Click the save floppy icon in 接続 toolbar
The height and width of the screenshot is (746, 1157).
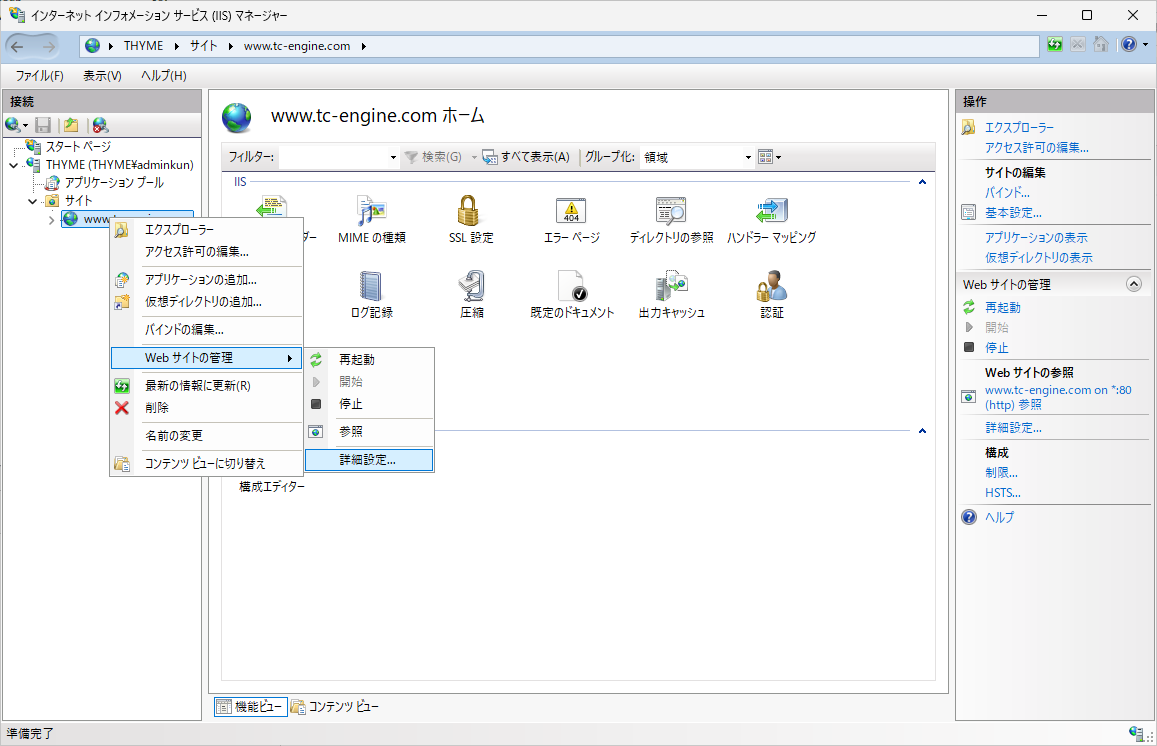pos(44,125)
